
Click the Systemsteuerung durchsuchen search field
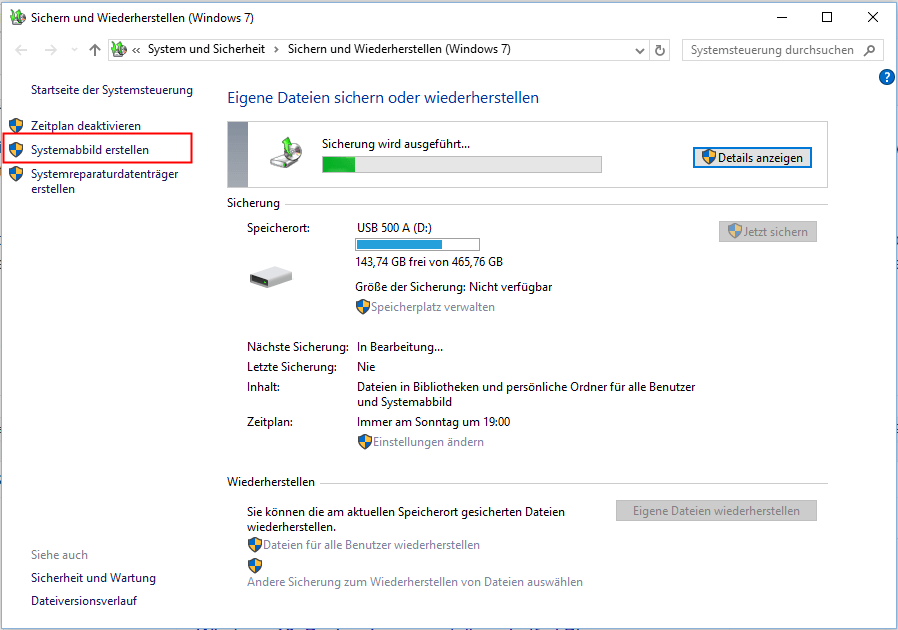click(x=770, y=50)
